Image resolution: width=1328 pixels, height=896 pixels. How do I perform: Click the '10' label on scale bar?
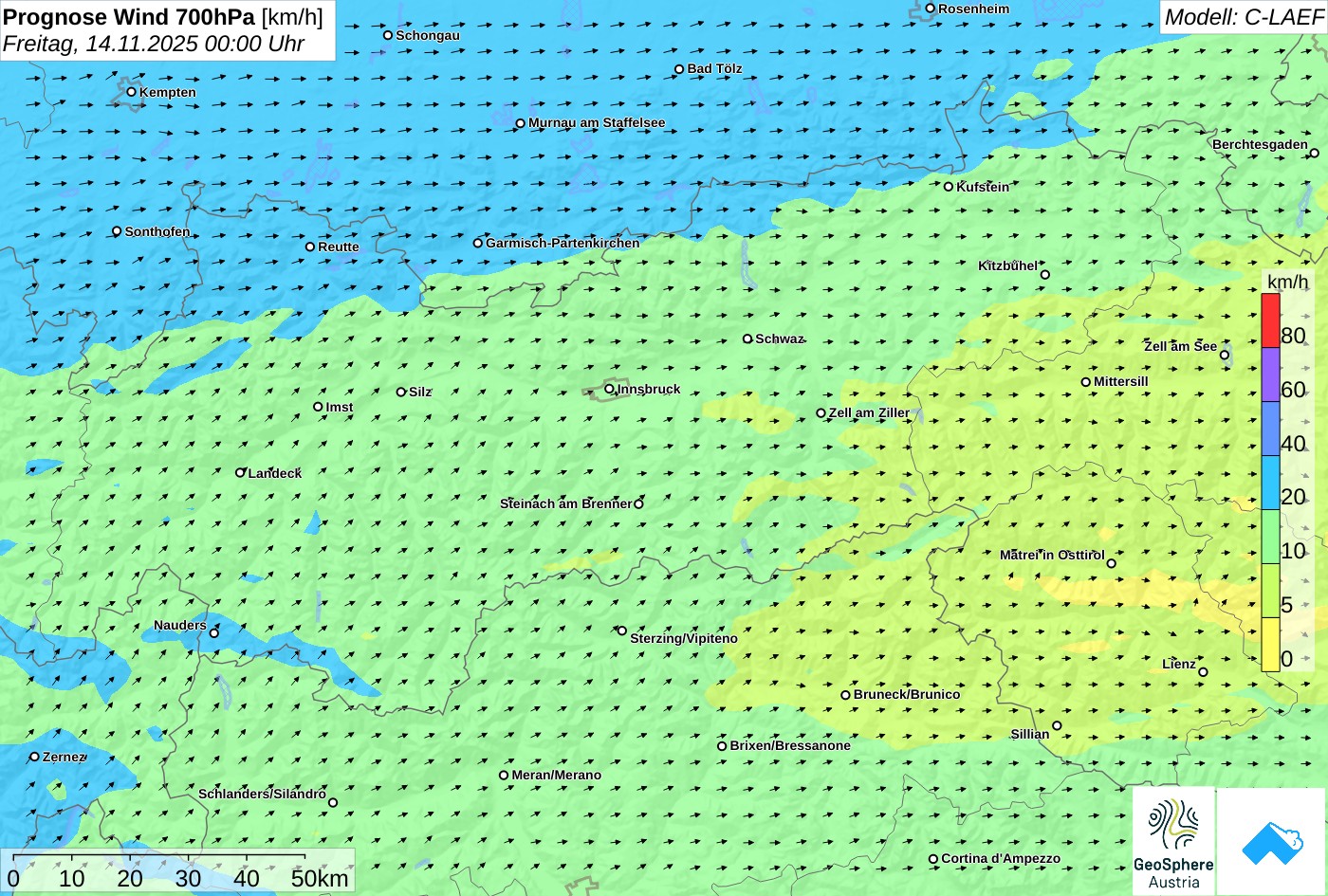coord(72,878)
